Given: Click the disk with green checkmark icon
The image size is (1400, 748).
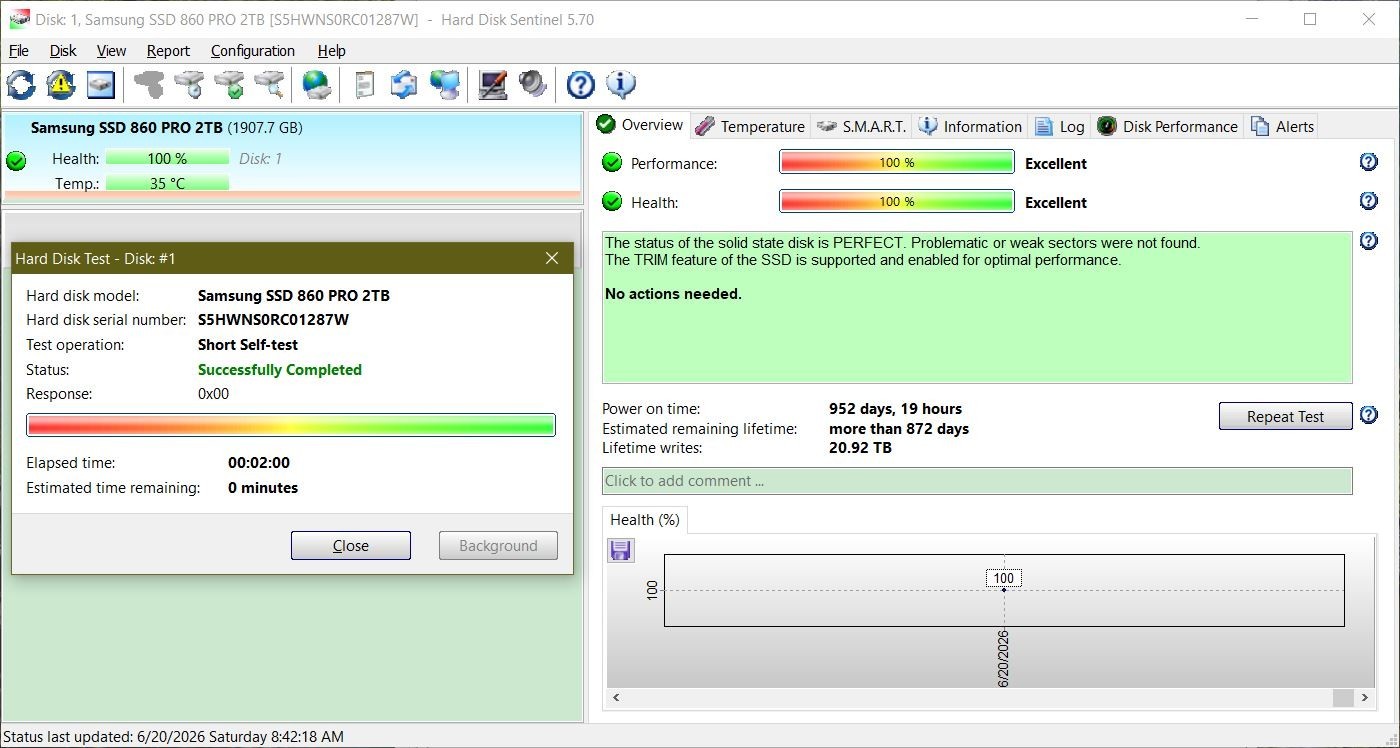Looking at the screenshot, I should [x=229, y=85].
